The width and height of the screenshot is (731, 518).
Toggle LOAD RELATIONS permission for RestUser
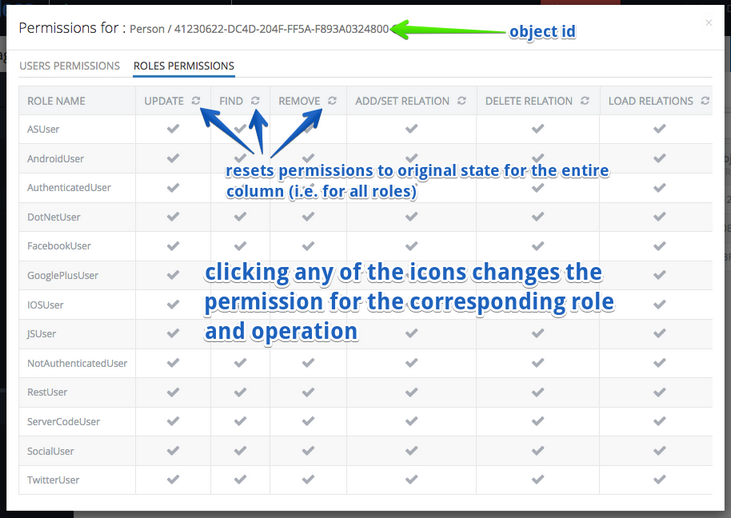[x=659, y=392]
